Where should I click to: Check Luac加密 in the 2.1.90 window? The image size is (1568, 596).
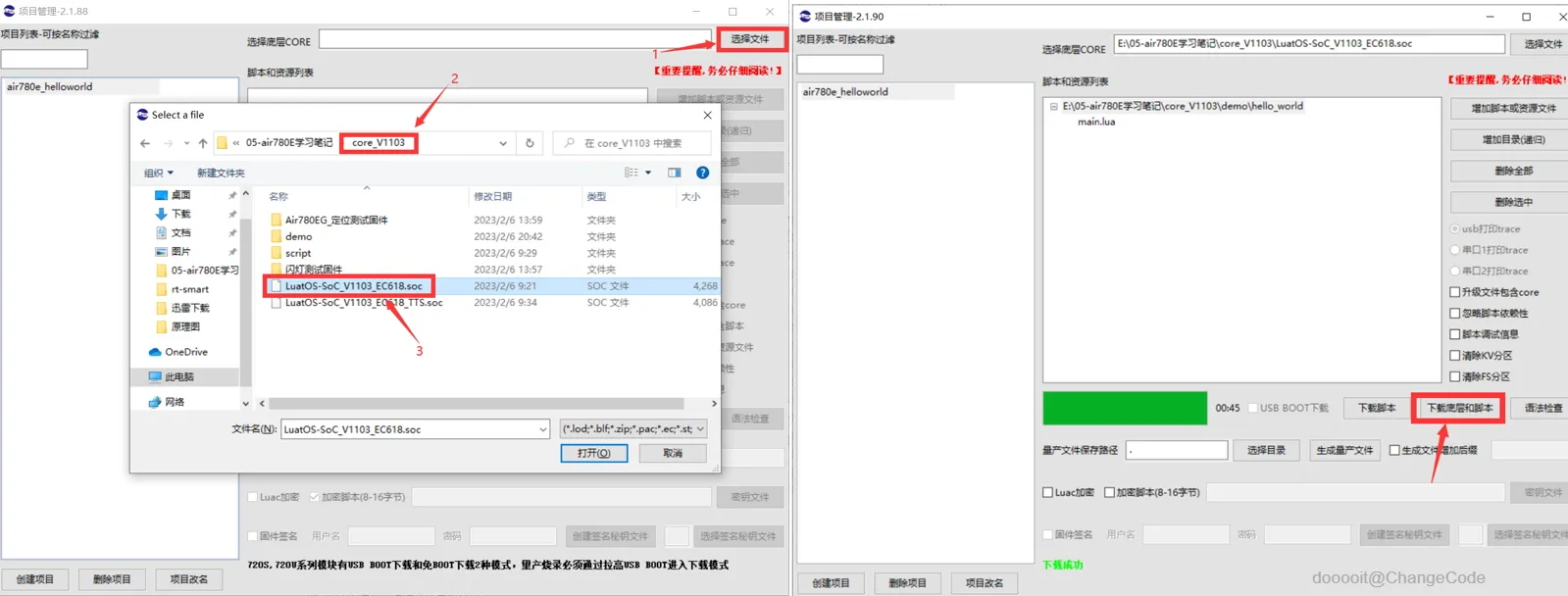pyautogui.click(x=1047, y=492)
